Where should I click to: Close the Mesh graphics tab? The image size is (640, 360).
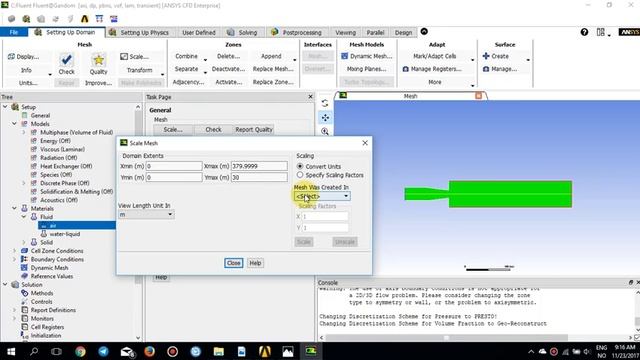[478, 96]
